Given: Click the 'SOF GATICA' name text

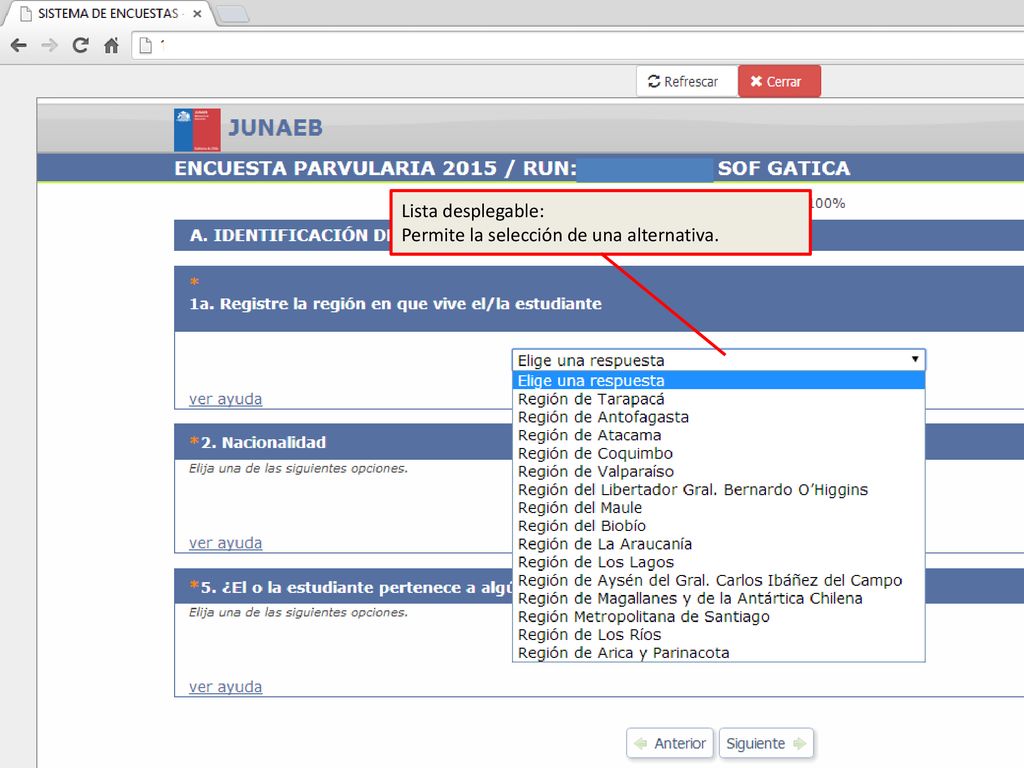Looking at the screenshot, I should [x=784, y=168].
